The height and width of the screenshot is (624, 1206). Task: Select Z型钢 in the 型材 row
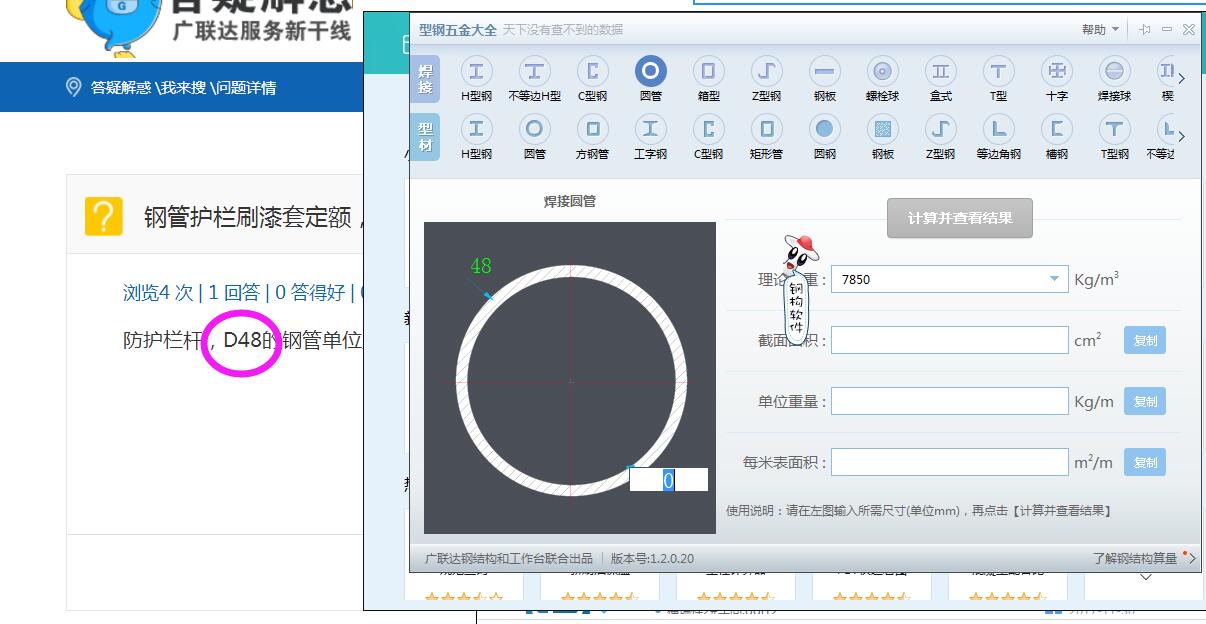click(941, 137)
